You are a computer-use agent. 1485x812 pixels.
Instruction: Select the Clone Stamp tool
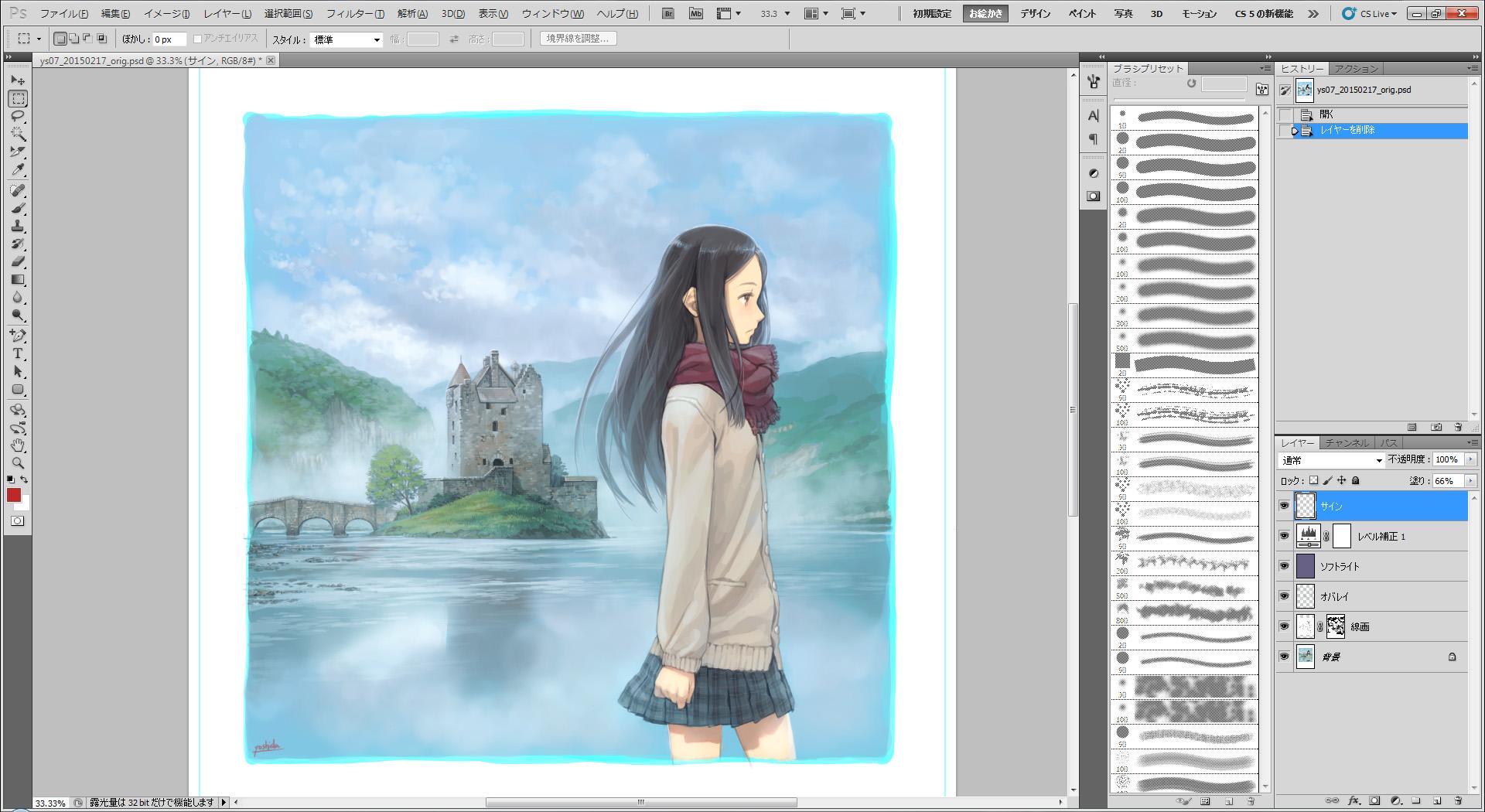click(x=18, y=227)
